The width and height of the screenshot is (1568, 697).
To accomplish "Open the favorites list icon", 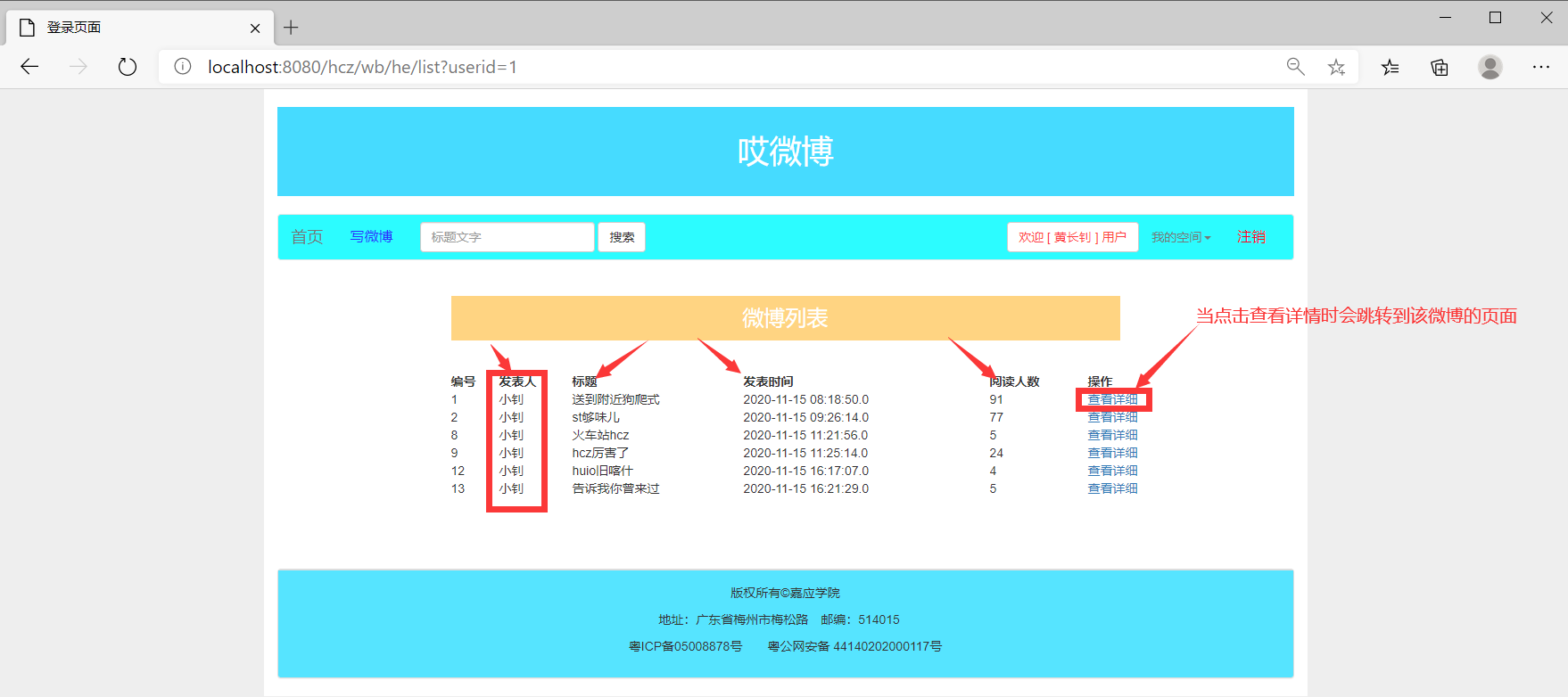I will coord(1390,67).
